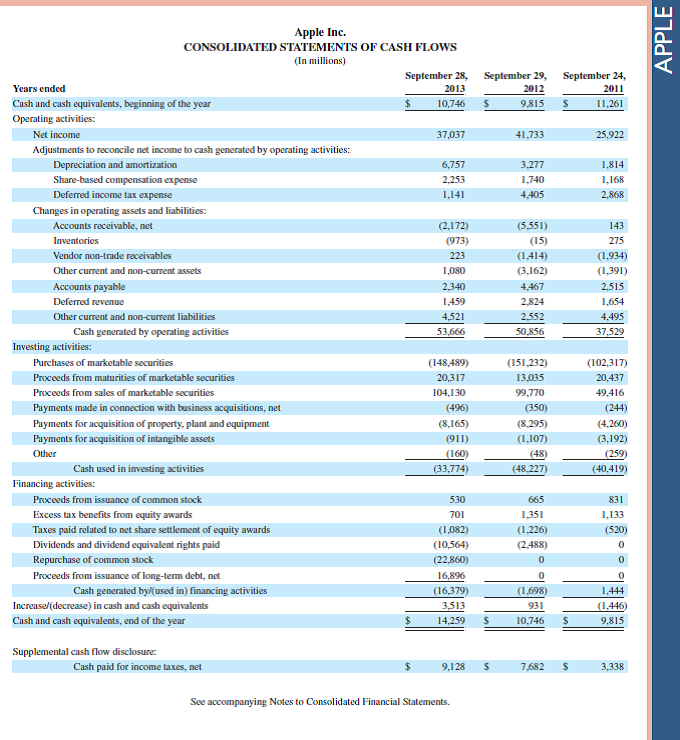
Task: Click 'Proceeds from maturities of marketable securities'
Action: [134, 378]
